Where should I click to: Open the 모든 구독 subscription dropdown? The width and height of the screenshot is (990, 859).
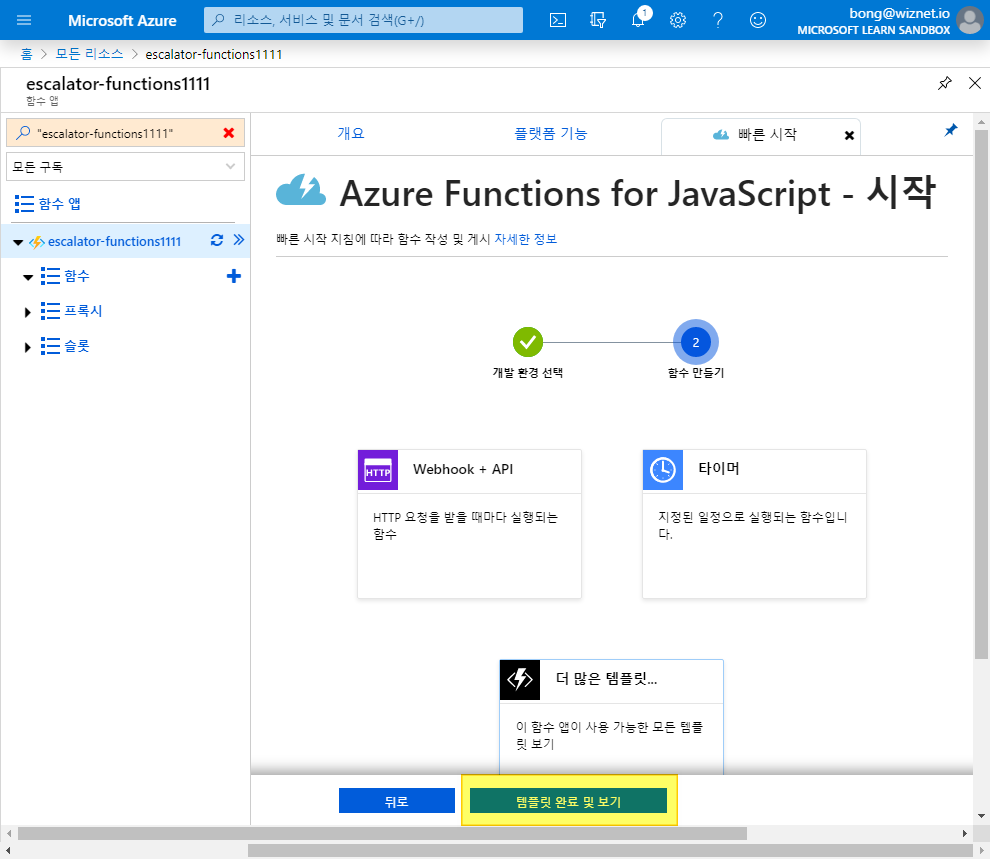point(125,167)
